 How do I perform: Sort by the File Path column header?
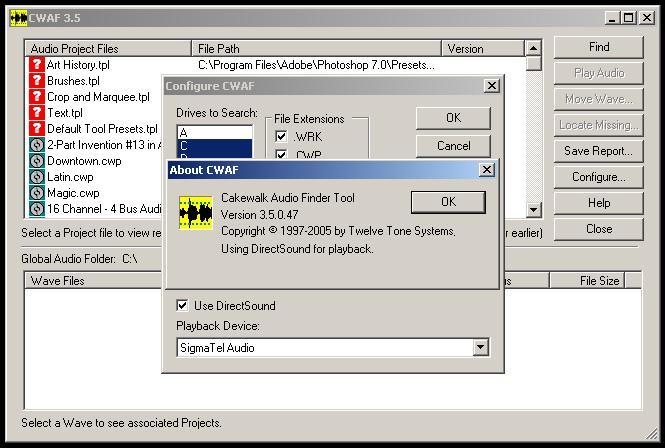316,49
